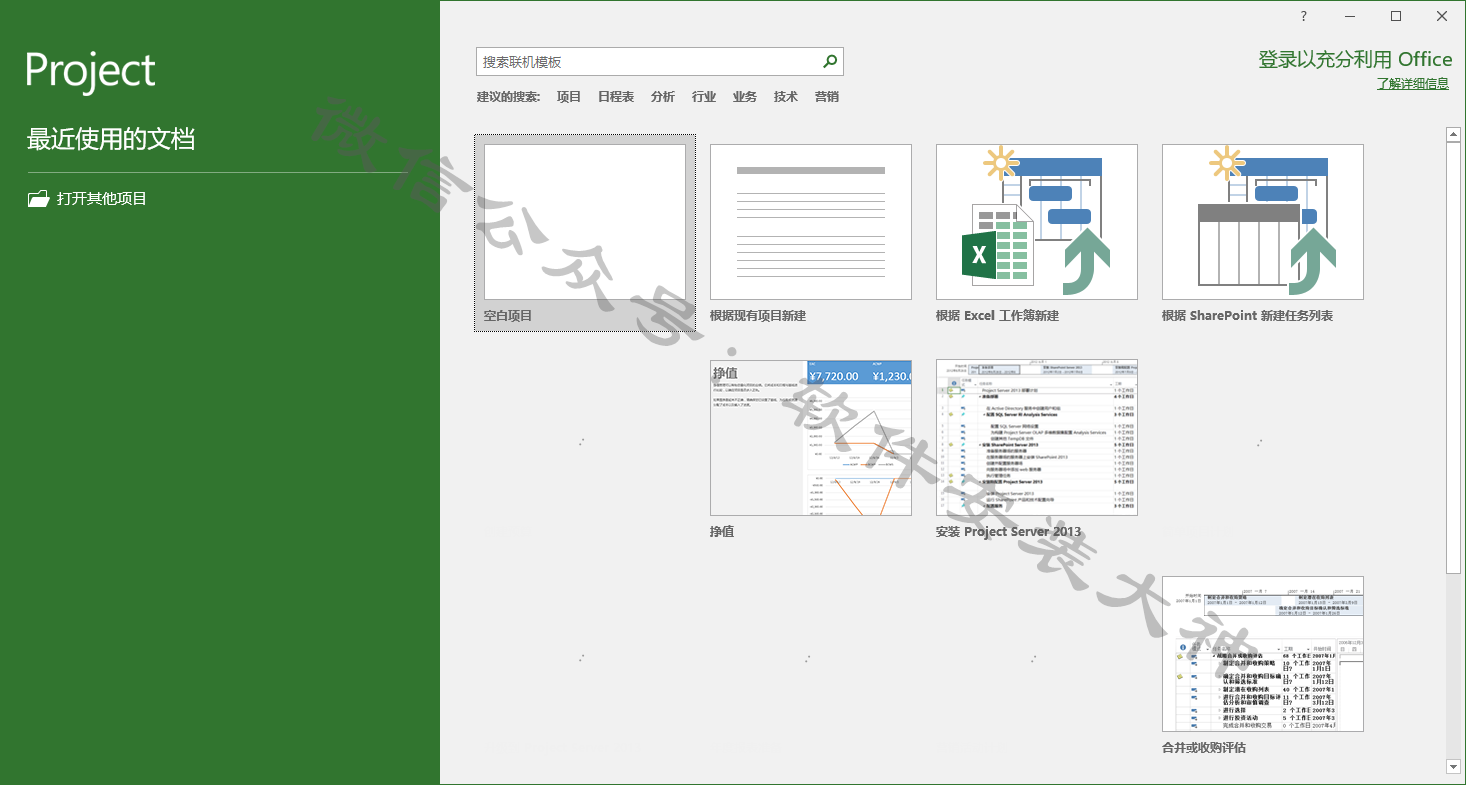The height and width of the screenshot is (785, 1466).
Task: Open the 合并或收购评估 template thumbnail
Action: tap(1263, 654)
